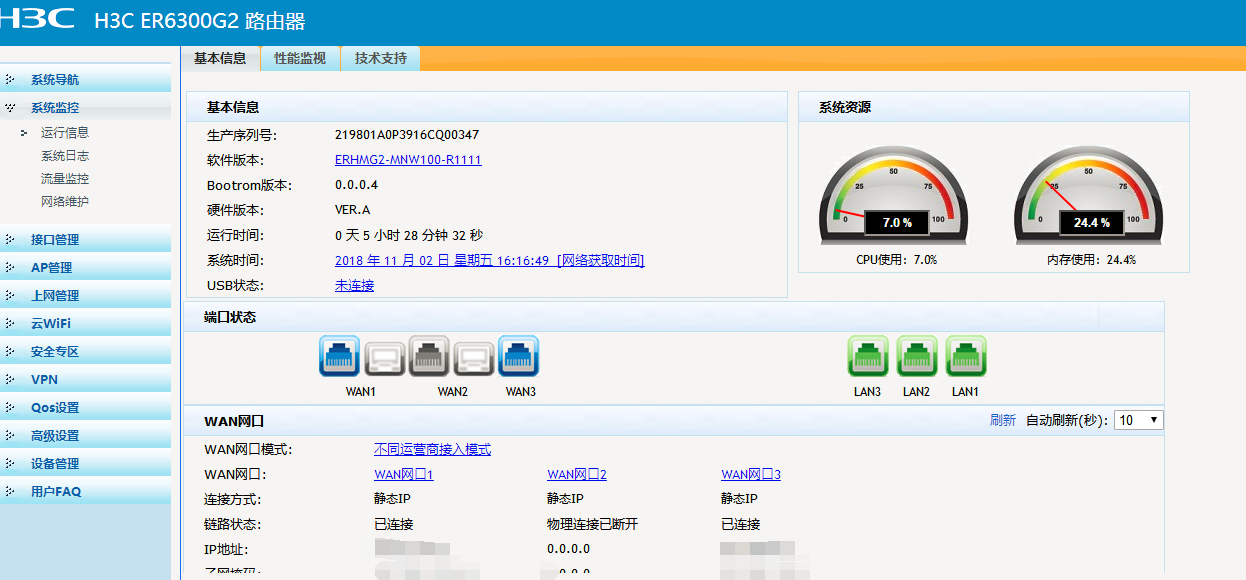
Task: Click the serial number 219801A0P3916CQ00347
Action: [x=407, y=135]
